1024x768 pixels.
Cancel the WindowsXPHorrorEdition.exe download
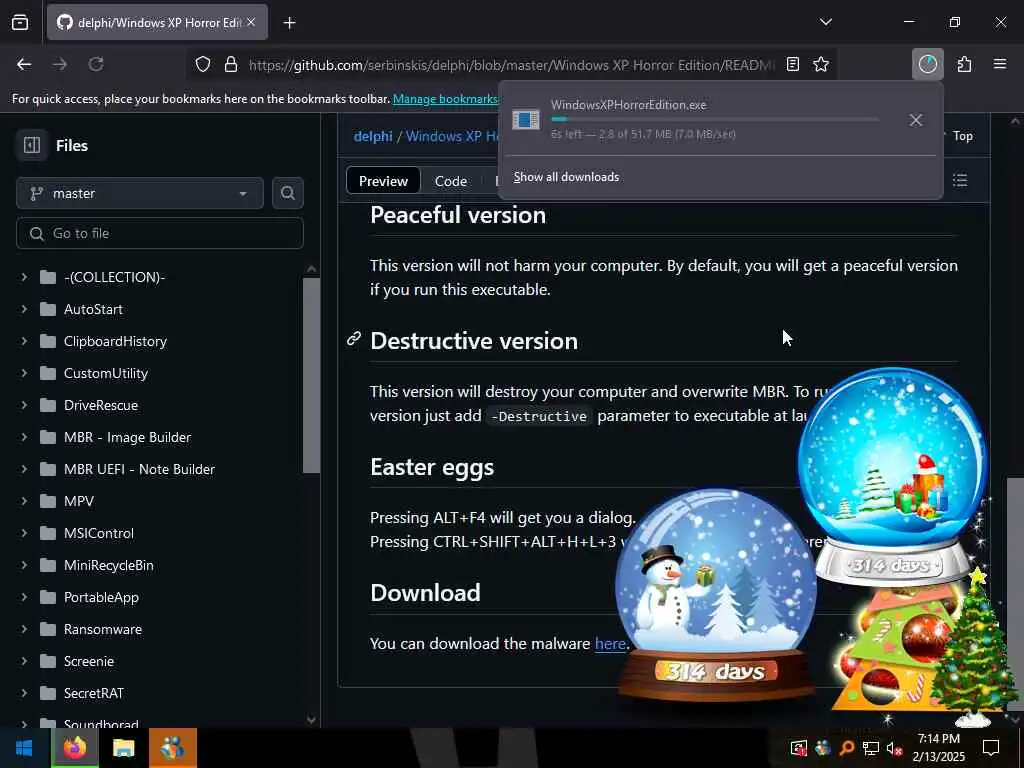[916, 120]
